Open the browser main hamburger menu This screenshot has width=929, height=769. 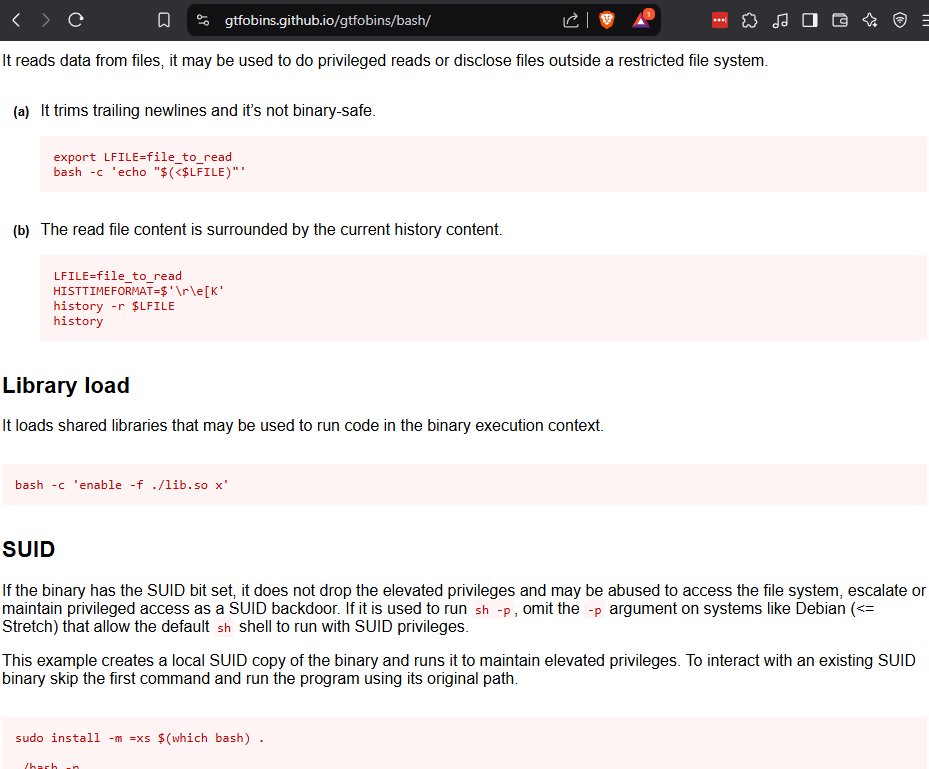(924, 19)
